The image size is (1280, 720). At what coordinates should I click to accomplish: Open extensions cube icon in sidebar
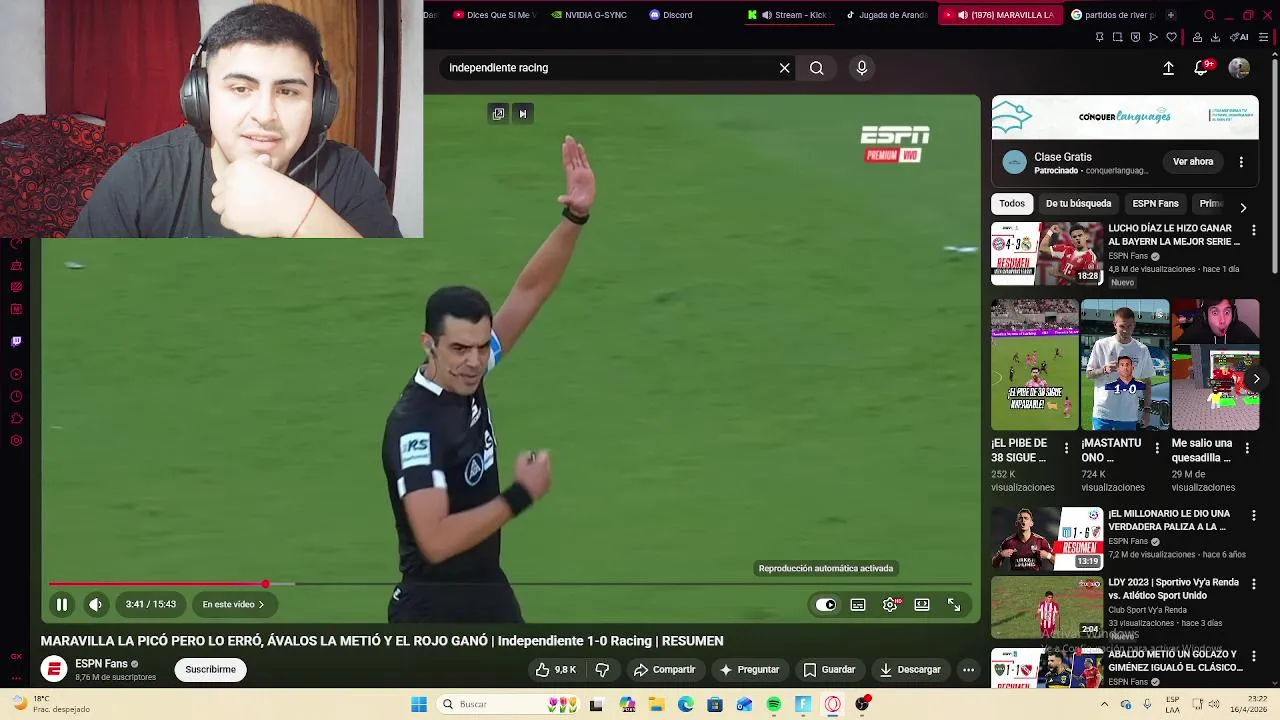(16, 418)
